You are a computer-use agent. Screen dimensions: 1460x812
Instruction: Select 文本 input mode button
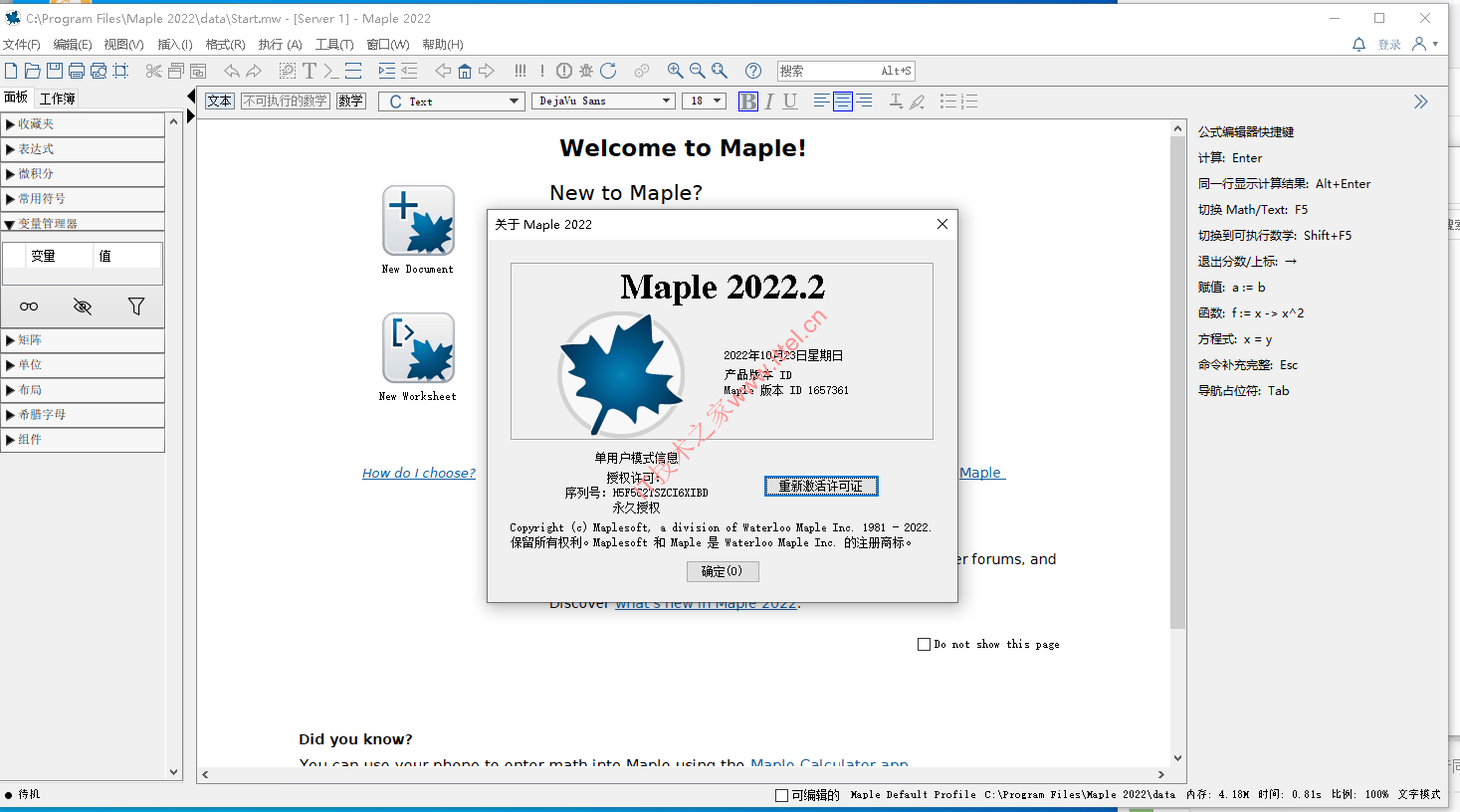coord(220,101)
